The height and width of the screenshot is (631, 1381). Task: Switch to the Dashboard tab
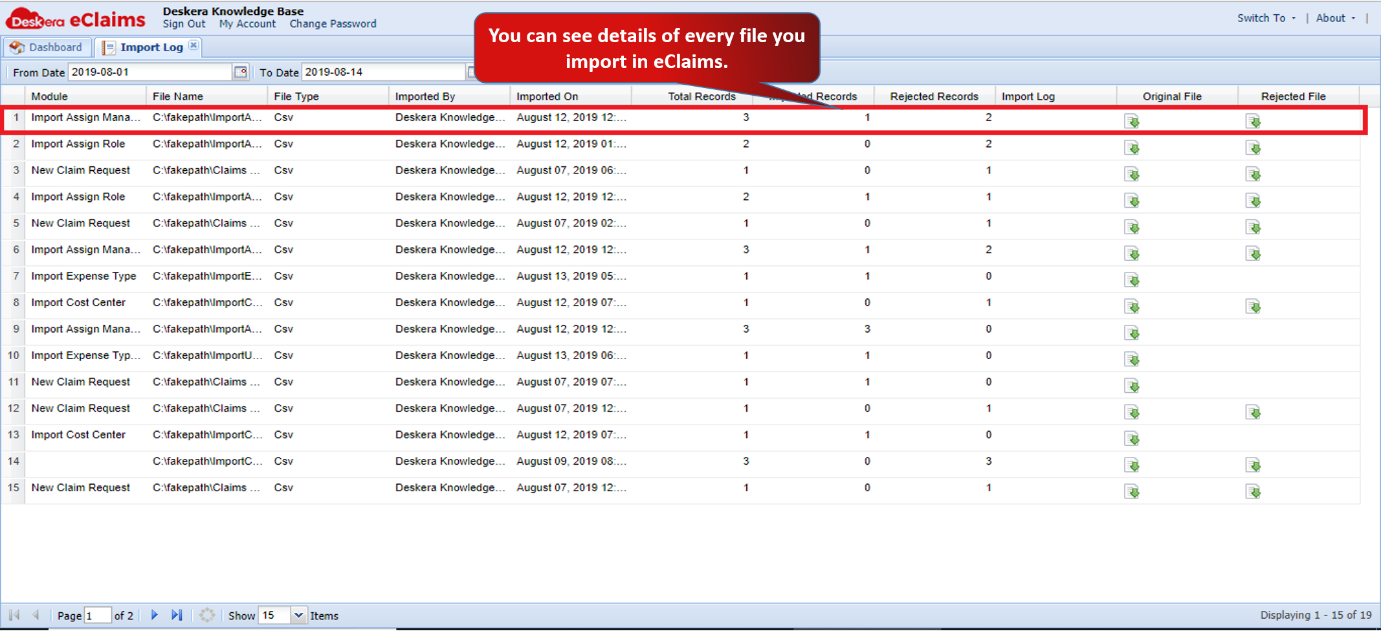click(48, 46)
